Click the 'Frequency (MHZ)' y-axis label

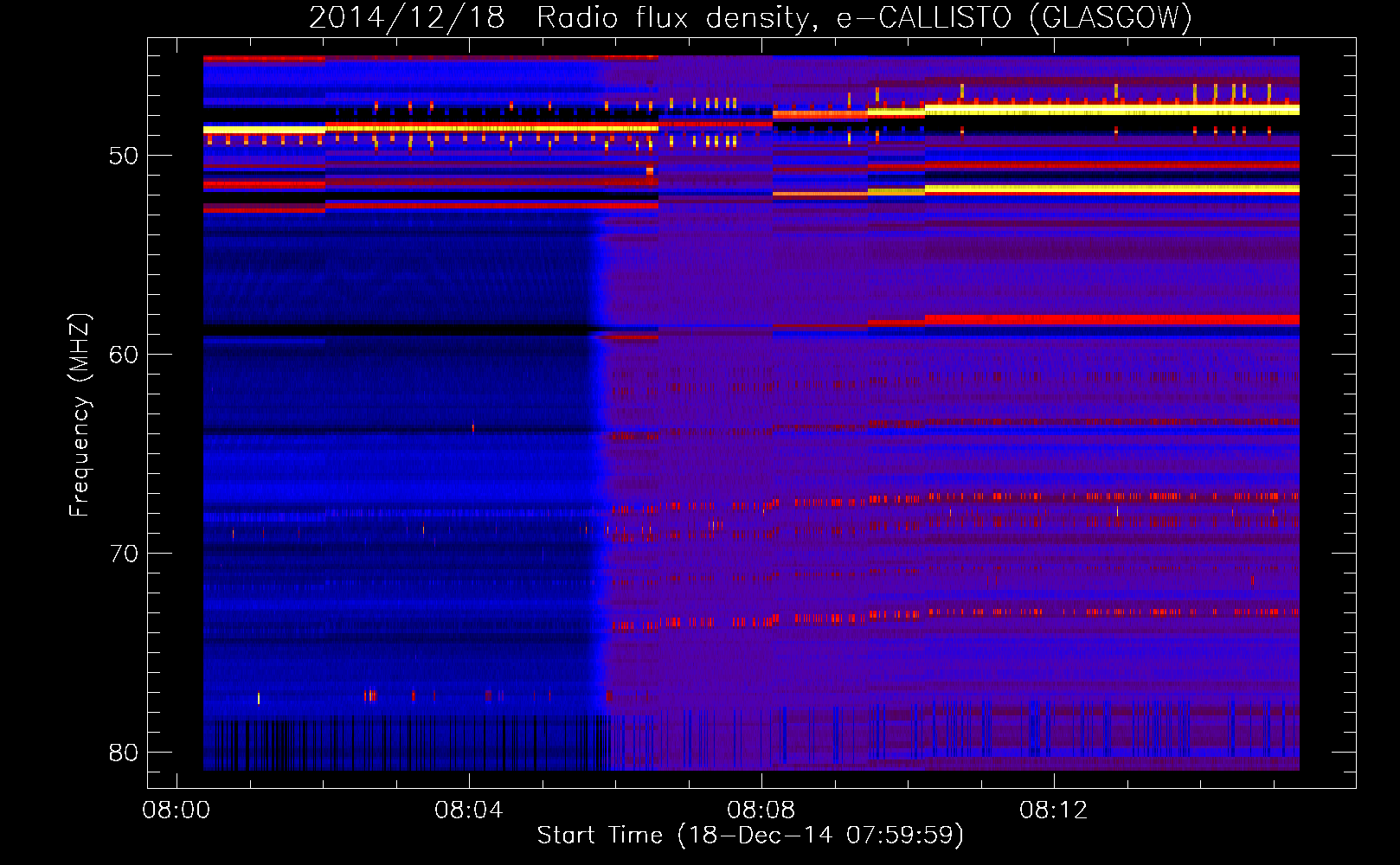click(80, 415)
